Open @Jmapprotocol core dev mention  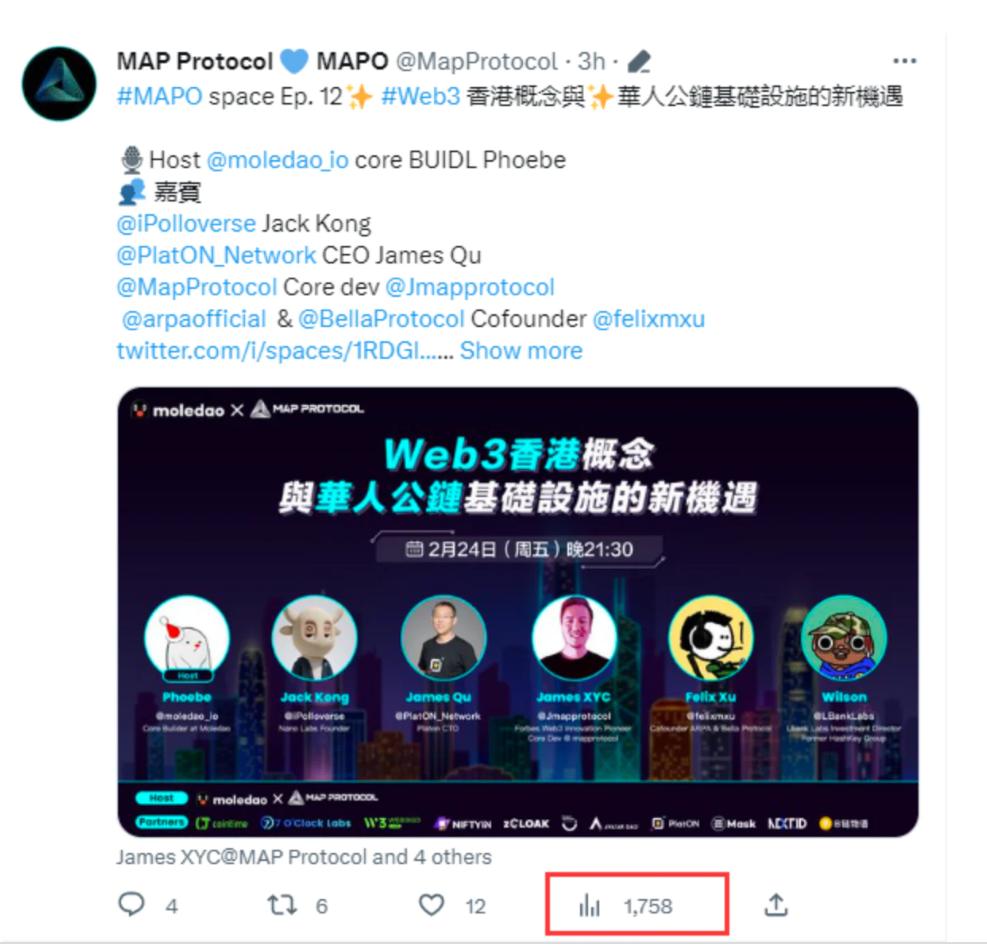(470, 287)
